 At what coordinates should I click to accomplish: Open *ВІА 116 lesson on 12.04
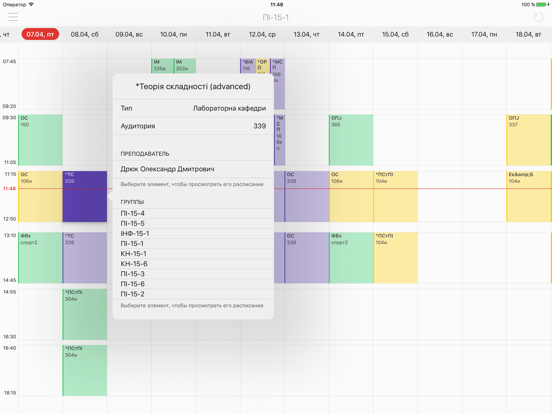248,66
